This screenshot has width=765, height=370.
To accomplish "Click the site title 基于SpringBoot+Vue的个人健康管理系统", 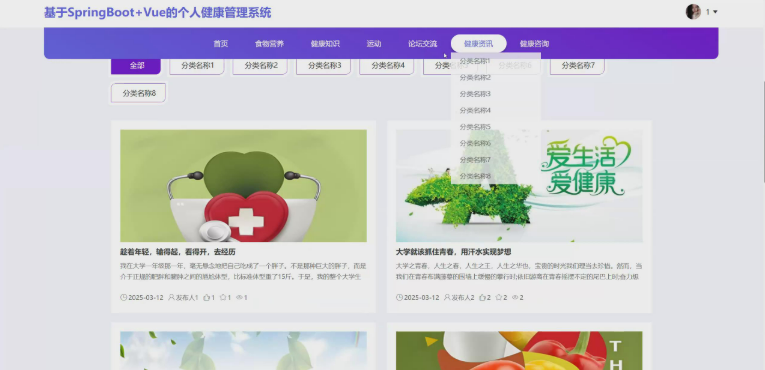I will [x=158, y=13].
